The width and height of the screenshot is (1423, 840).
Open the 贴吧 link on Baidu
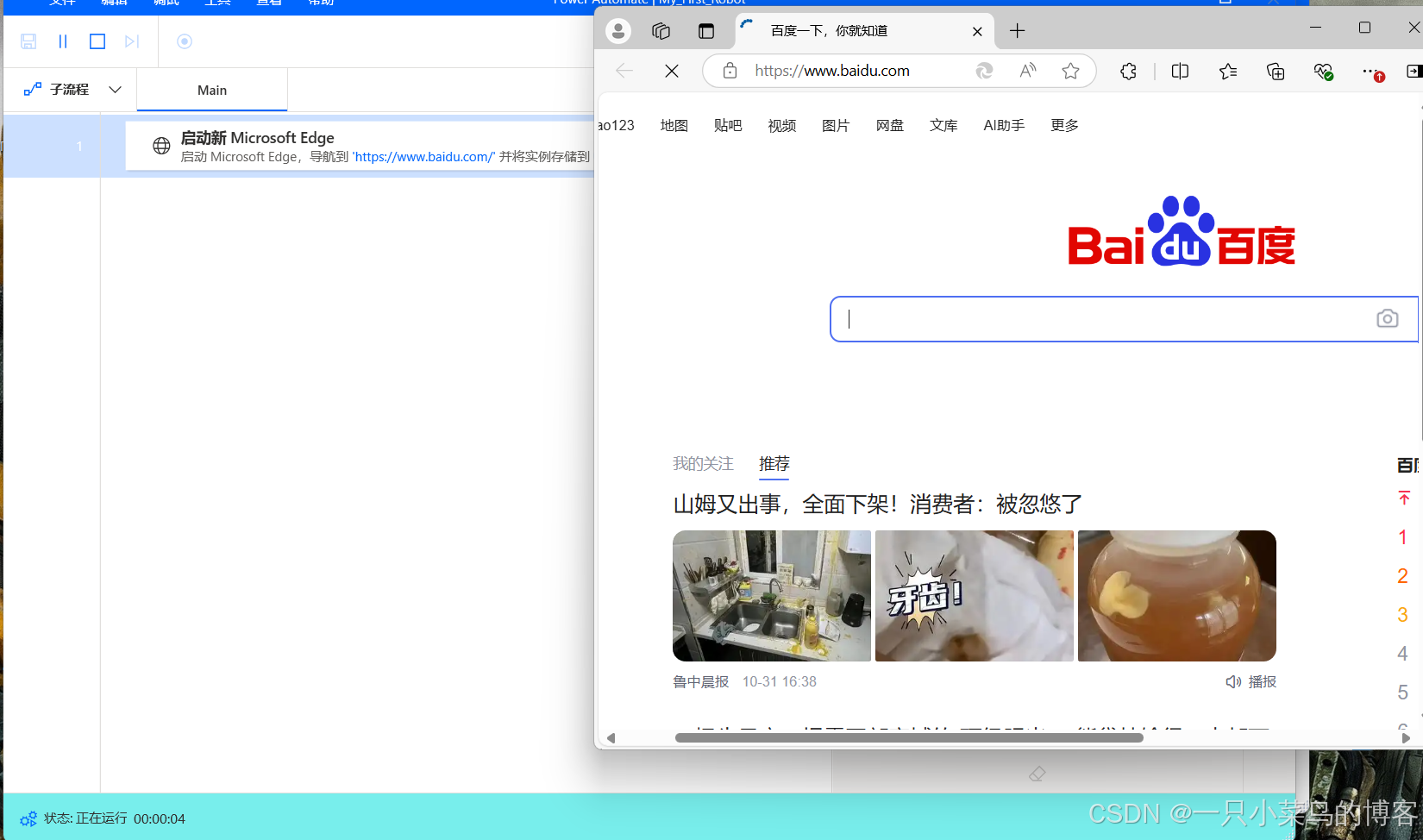tap(728, 126)
